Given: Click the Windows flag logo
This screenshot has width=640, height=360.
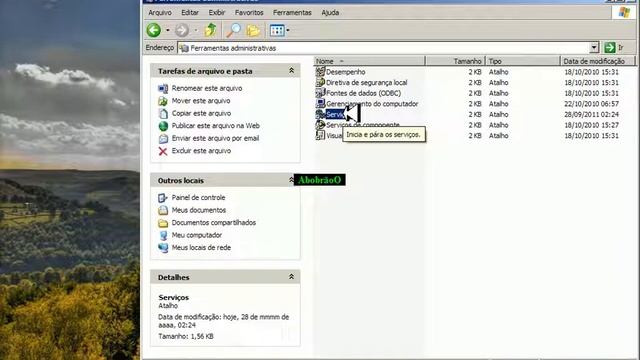Looking at the screenshot, I should point(624,12).
